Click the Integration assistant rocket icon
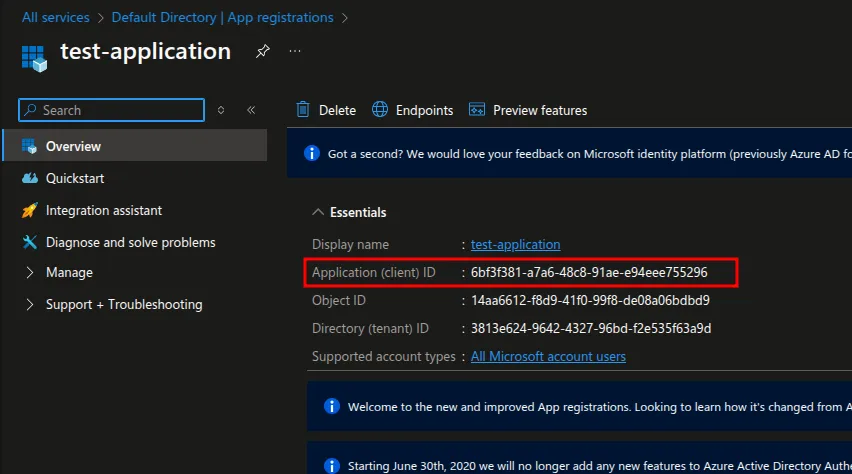The image size is (852, 474). point(29,210)
